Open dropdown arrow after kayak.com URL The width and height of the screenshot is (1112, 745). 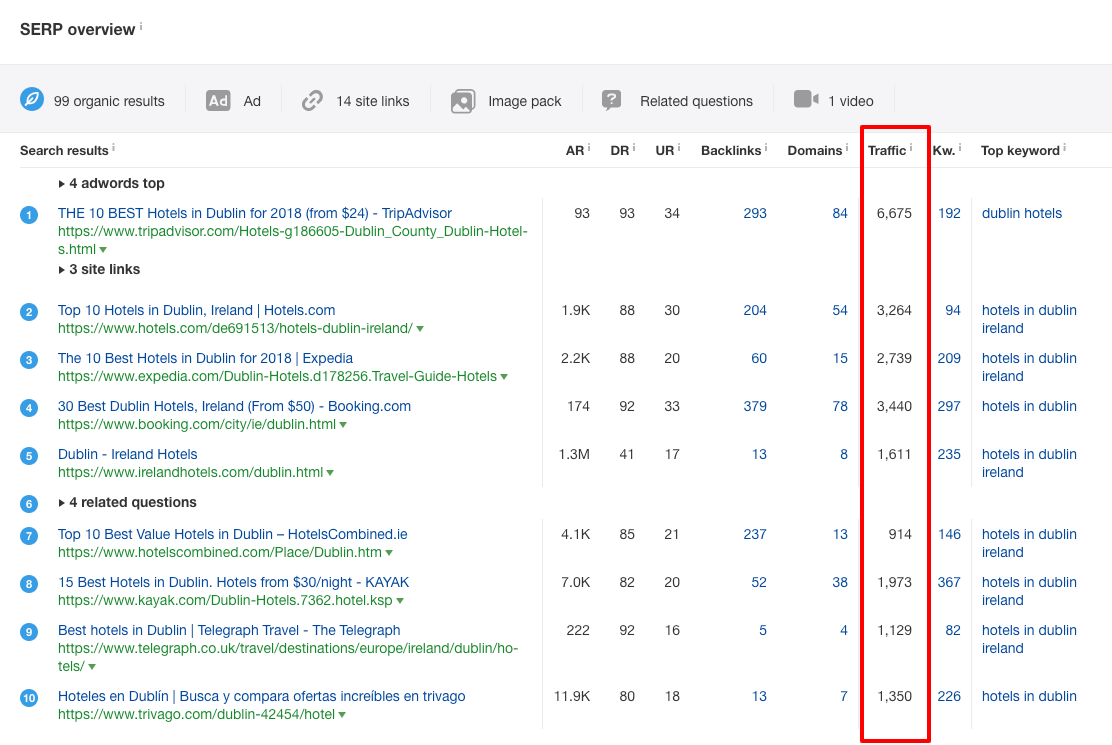[400, 601]
